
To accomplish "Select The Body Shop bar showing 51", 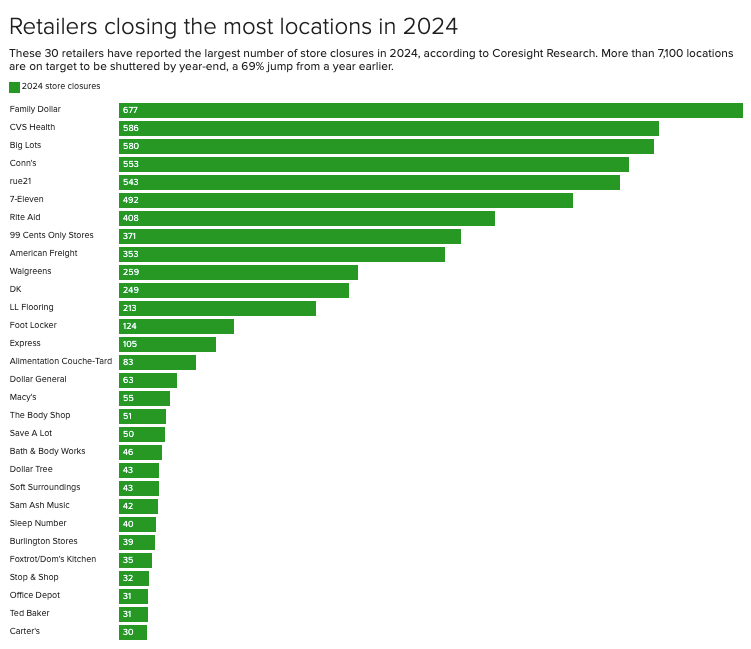I will [x=142, y=416].
